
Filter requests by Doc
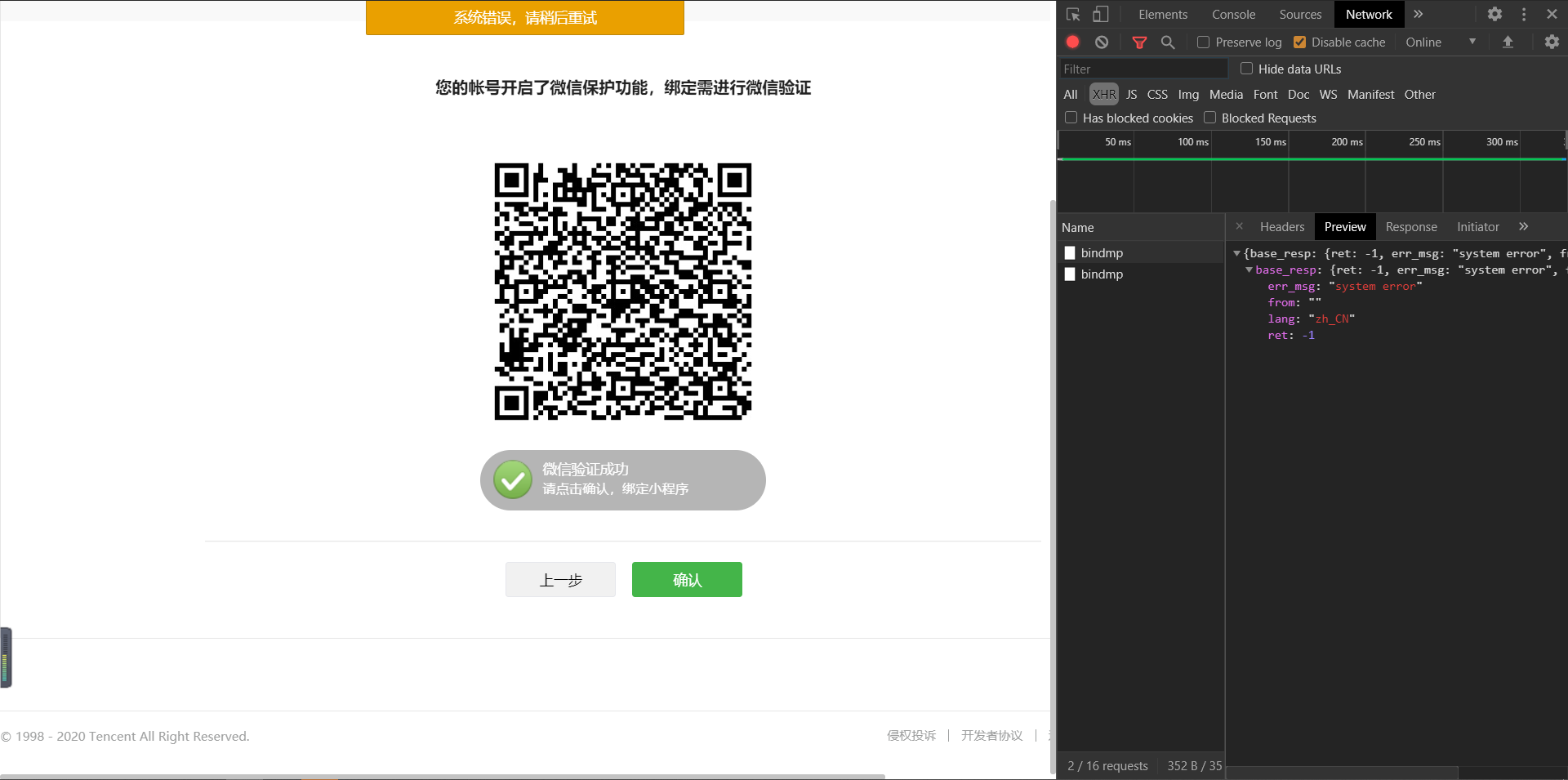pos(1298,94)
